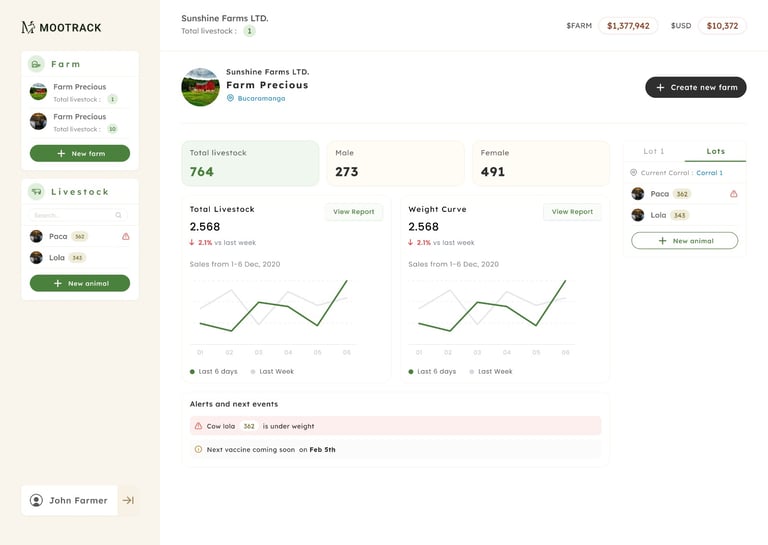
Task: Click Paca's alert icon in Lots panel
Action: point(734,194)
